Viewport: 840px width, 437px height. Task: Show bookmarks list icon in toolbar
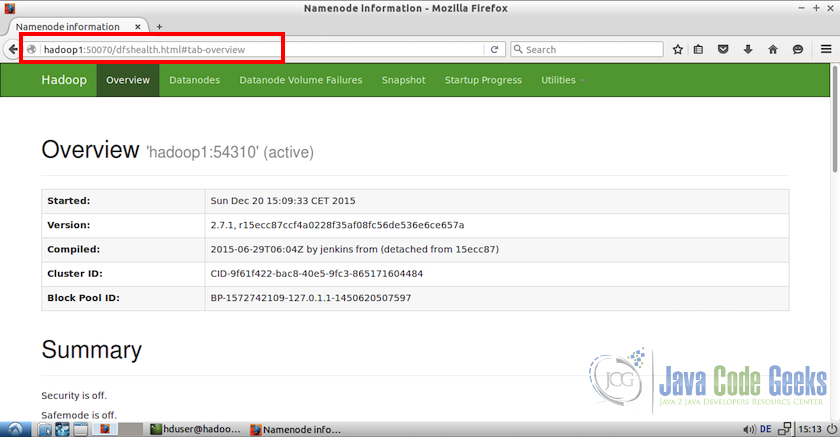tap(699, 49)
